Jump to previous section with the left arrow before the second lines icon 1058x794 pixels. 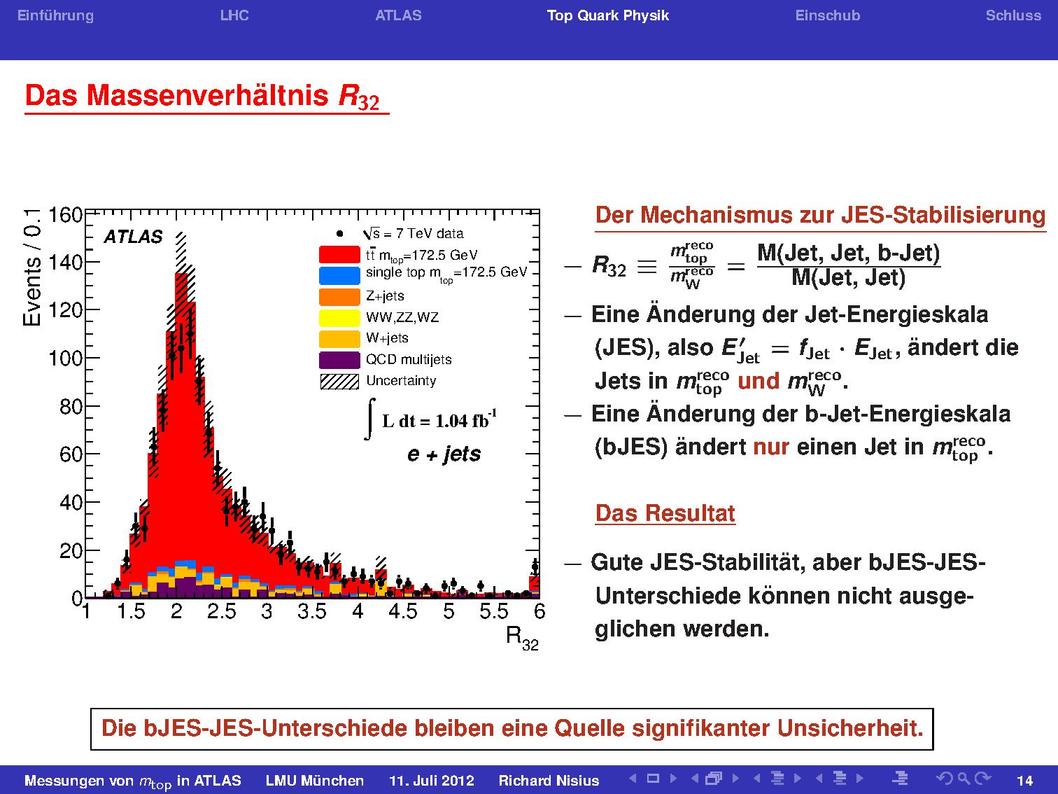(x=819, y=778)
